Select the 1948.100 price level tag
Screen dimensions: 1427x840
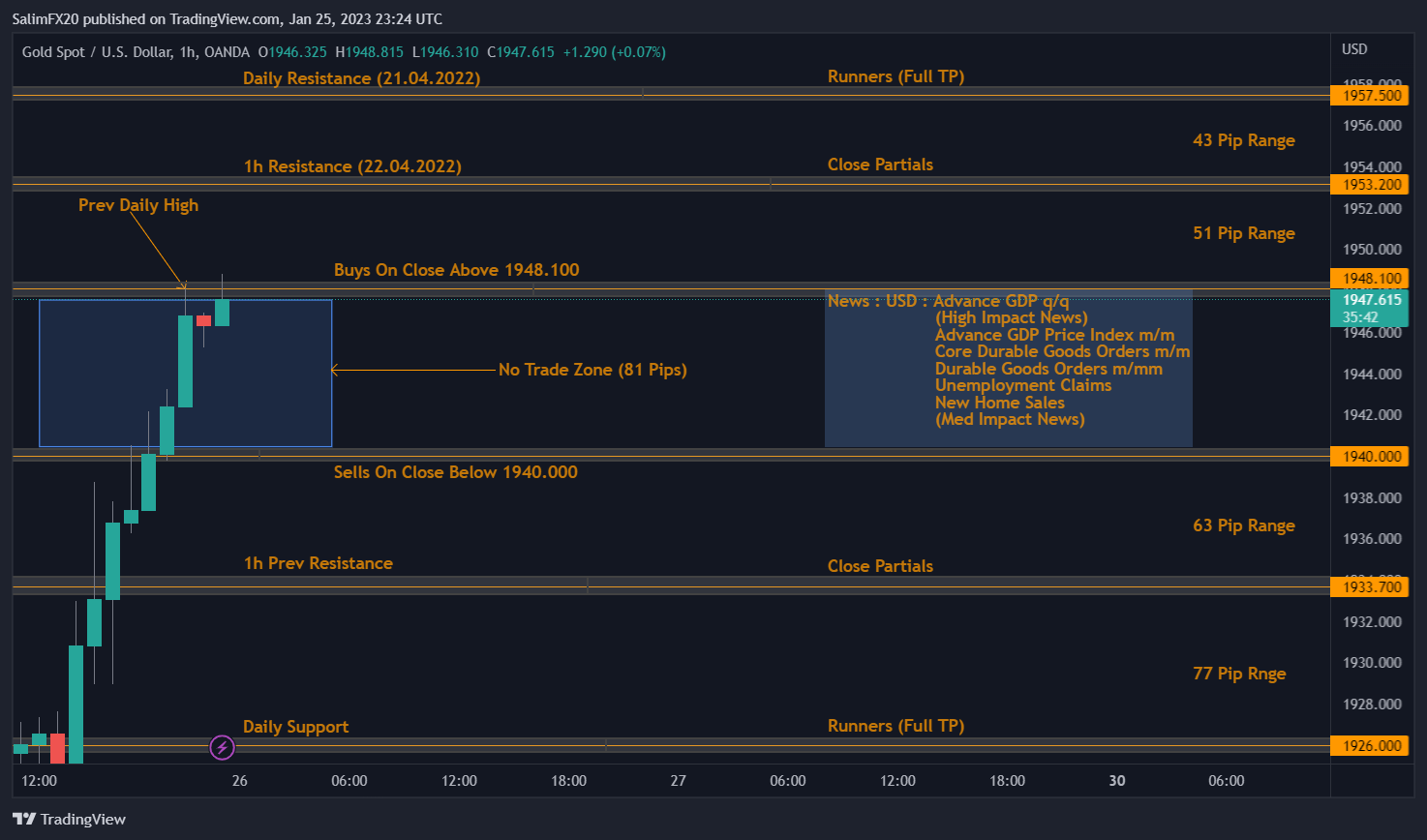(1370, 279)
